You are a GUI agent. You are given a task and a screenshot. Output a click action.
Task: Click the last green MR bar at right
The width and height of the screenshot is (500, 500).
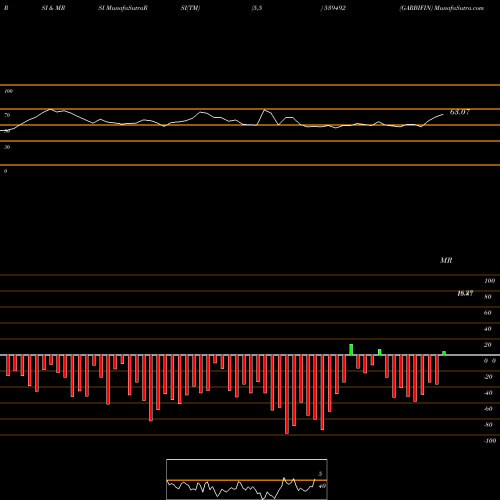coord(444,353)
